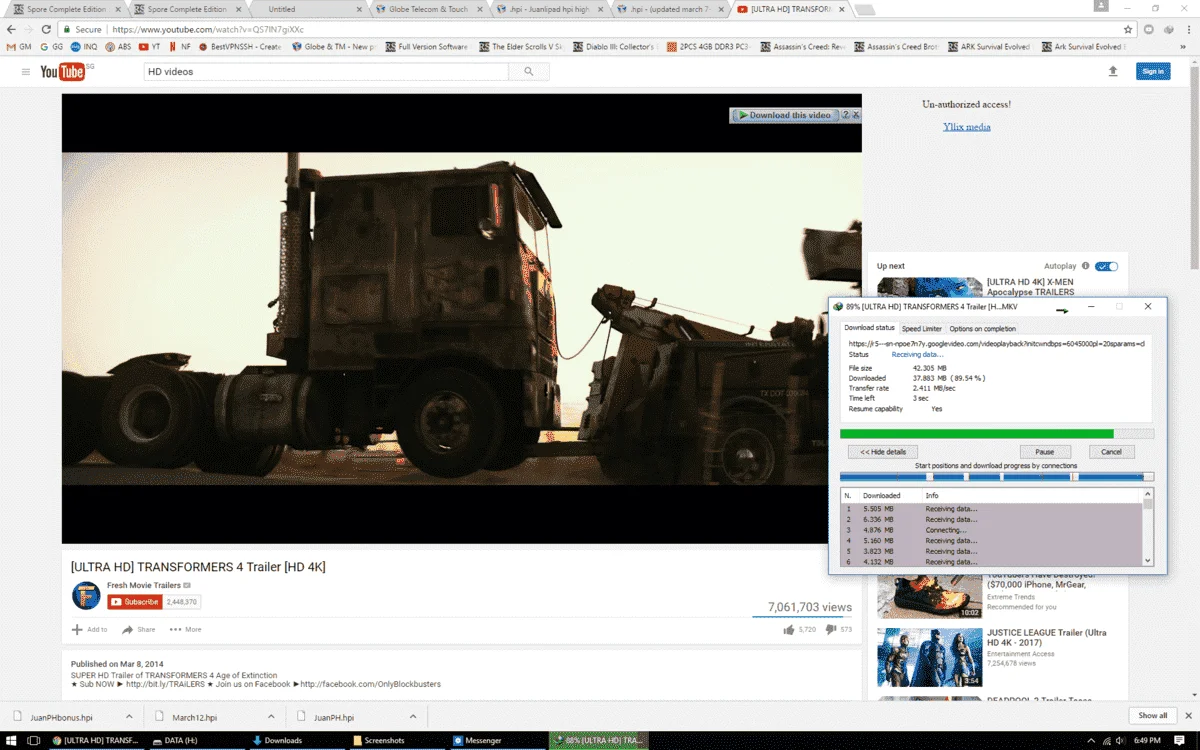Switch to the .hpi - Juanlipad tab

pyautogui.click(x=551, y=9)
